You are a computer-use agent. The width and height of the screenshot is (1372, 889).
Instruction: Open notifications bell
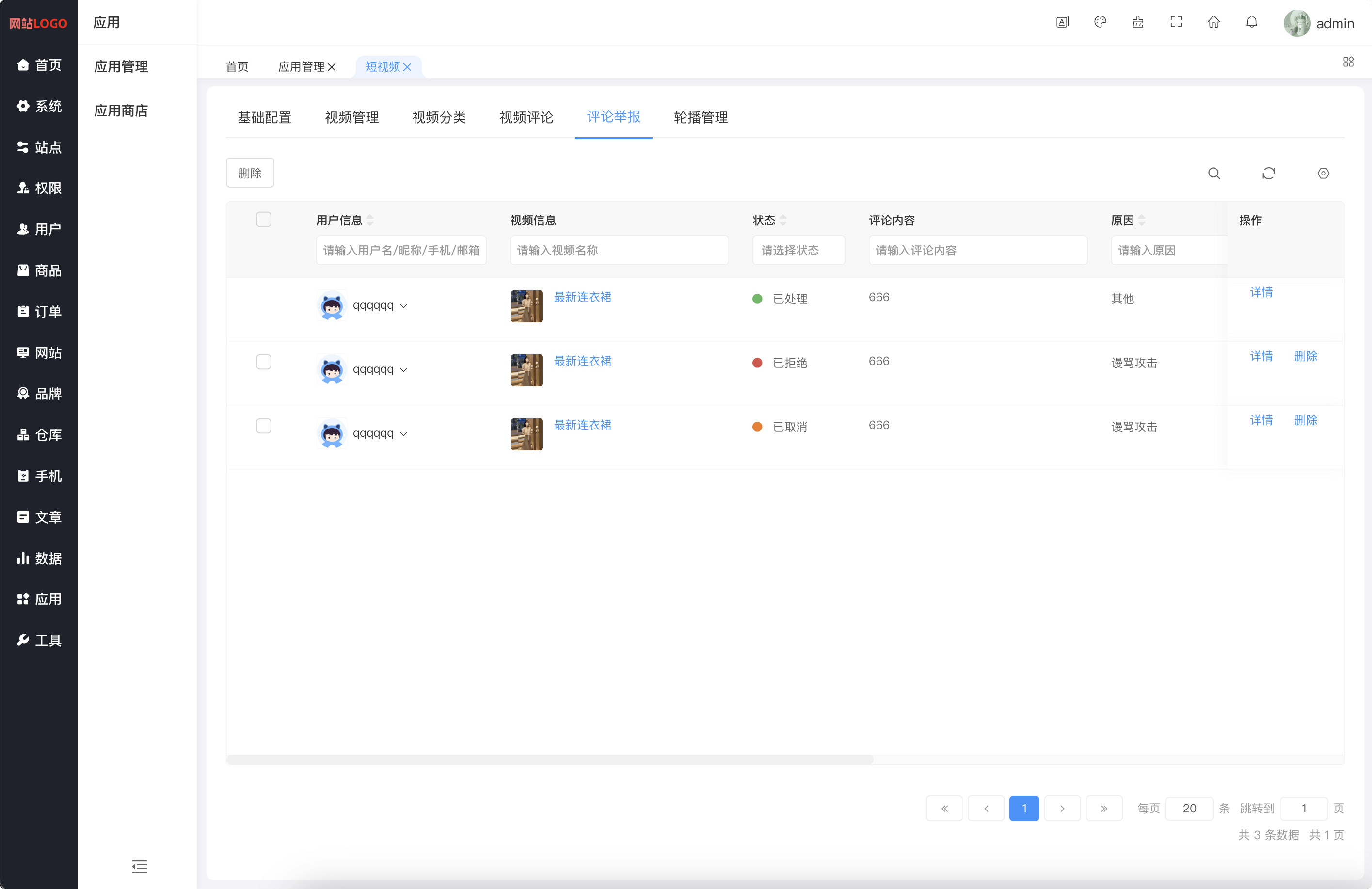pyautogui.click(x=1251, y=22)
